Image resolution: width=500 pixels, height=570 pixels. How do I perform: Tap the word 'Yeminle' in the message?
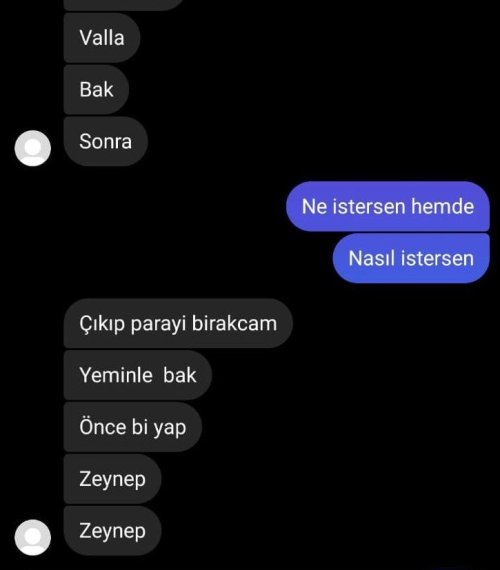click(x=116, y=375)
